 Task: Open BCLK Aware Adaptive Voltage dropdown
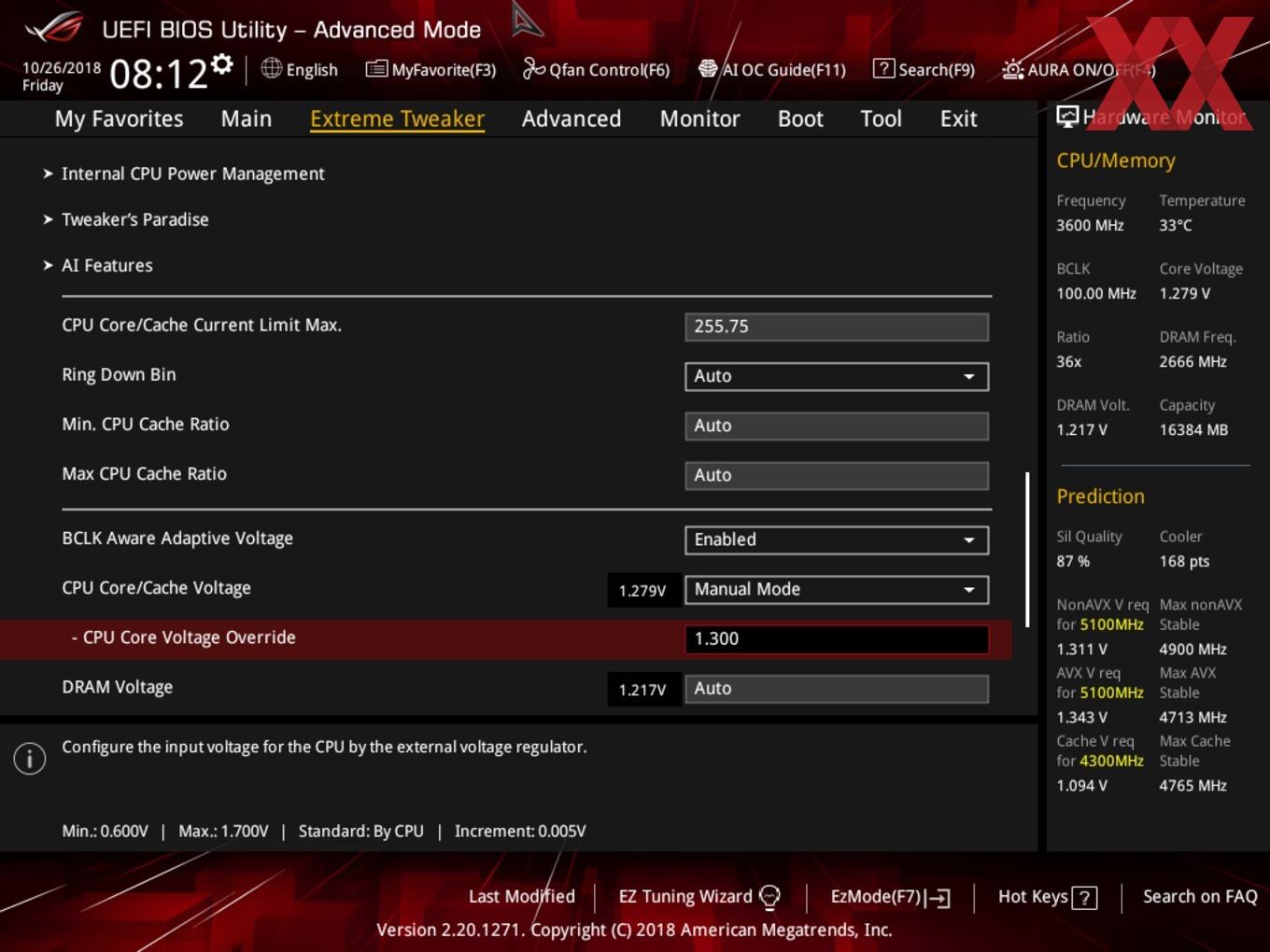click(837, 539)
